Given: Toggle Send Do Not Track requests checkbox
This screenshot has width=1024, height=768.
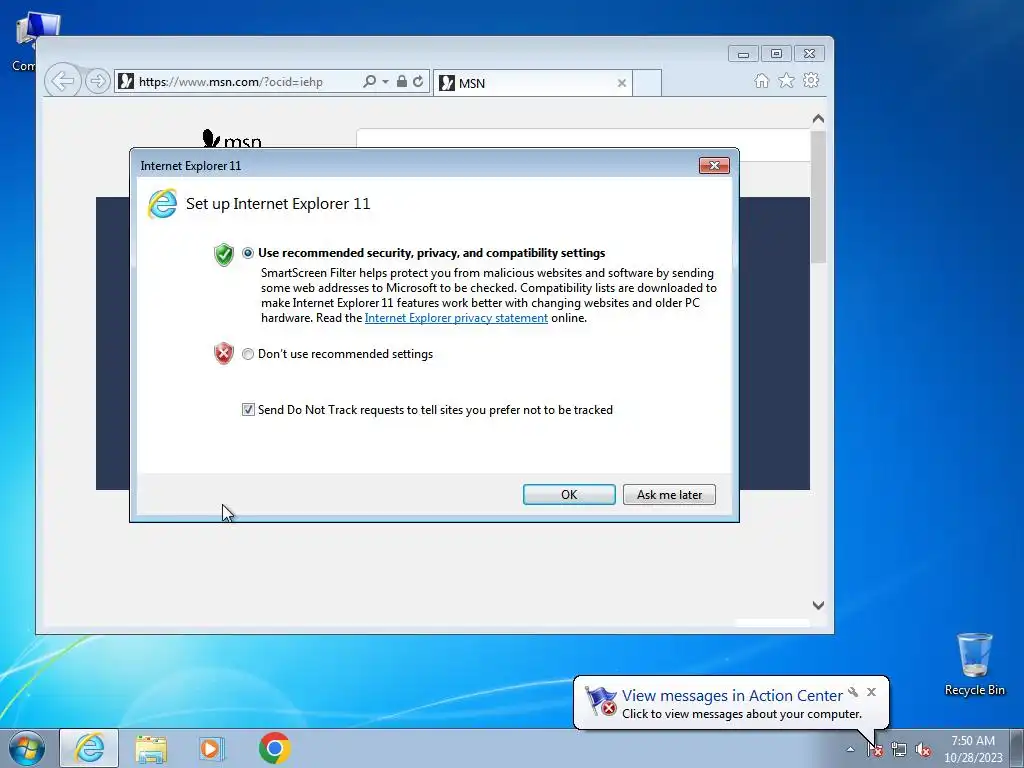Looking at the screenshot, I should click(x=248, y=409).
